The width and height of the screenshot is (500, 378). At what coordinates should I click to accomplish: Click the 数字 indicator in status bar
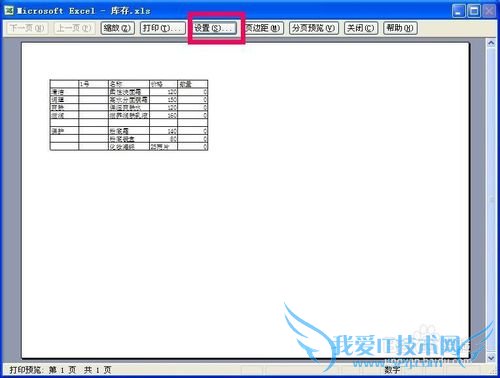[x=392, y=370]
